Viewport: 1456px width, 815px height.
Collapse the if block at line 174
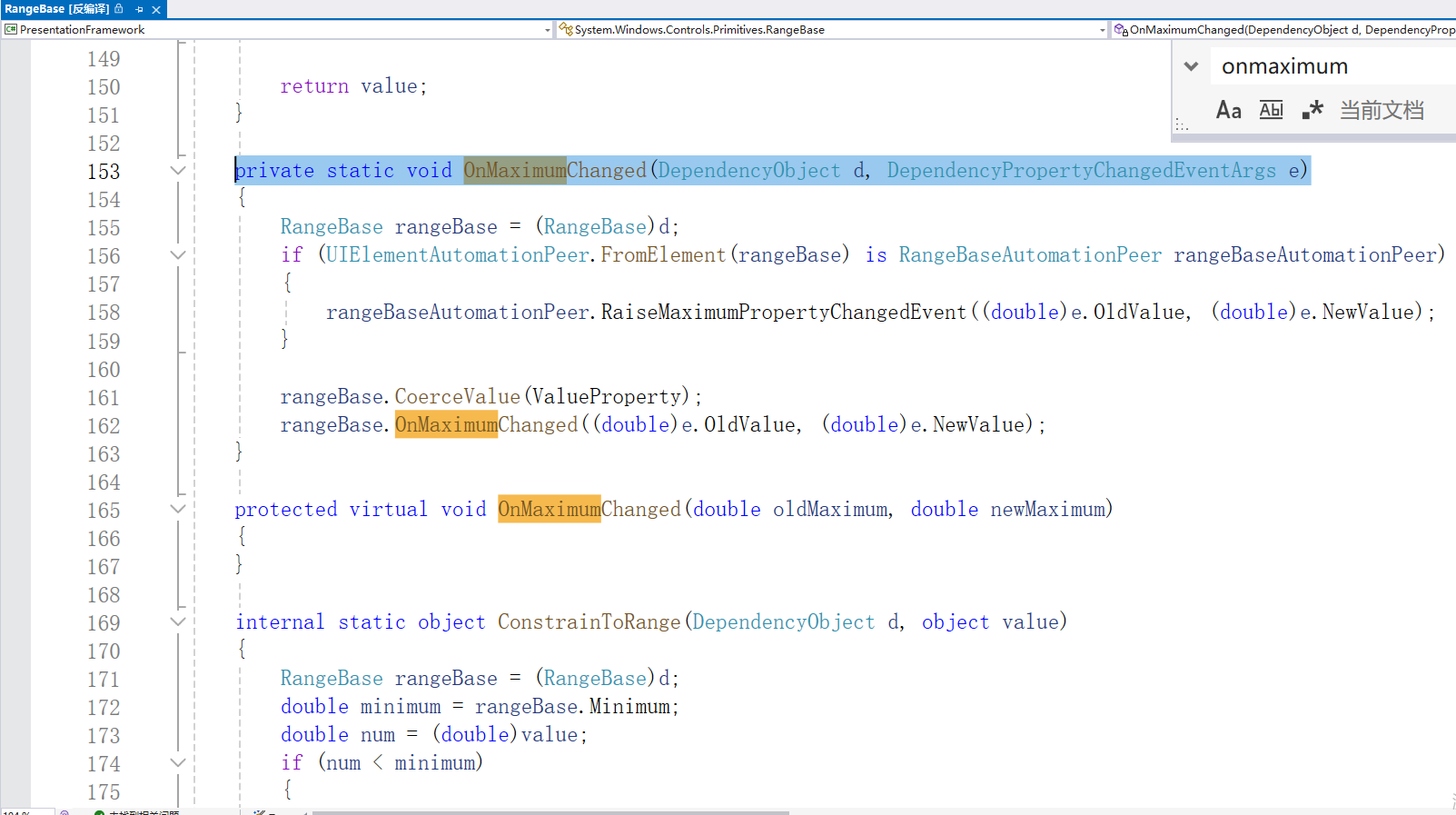178,763
